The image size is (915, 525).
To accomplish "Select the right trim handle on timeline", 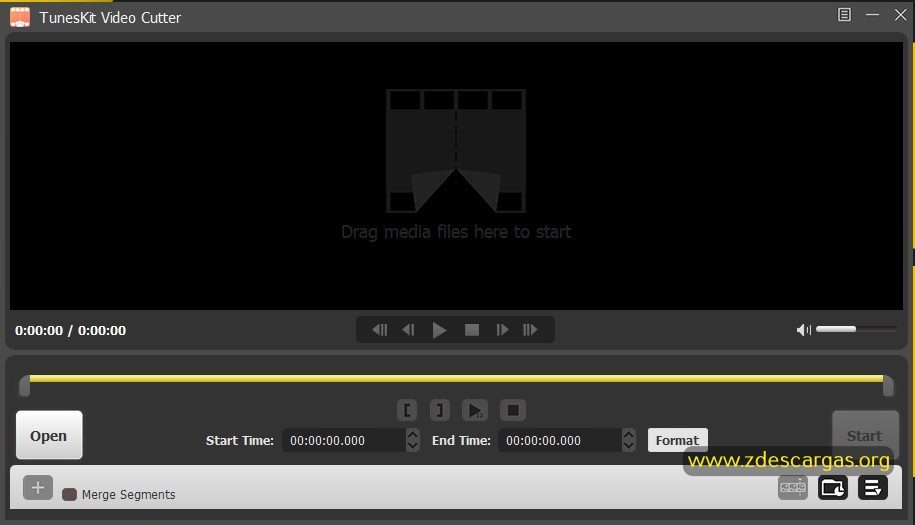I will pos(888,386).
